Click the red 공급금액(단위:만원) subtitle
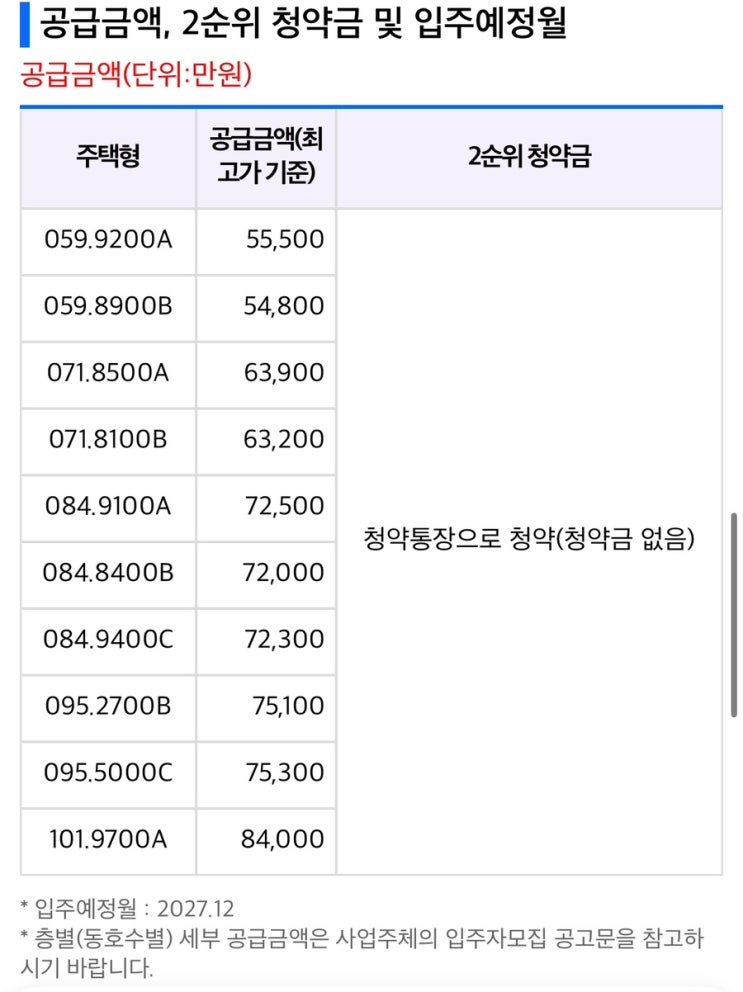 136,75
